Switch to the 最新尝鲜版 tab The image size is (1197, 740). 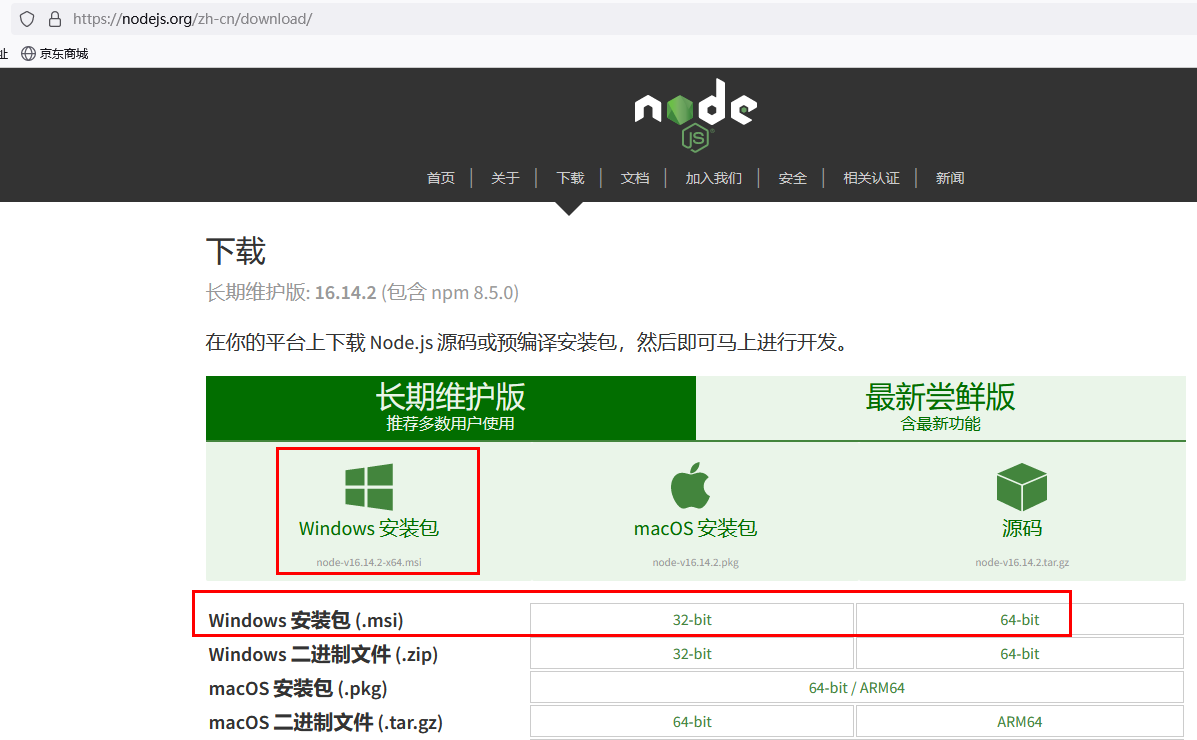[940, 408]
